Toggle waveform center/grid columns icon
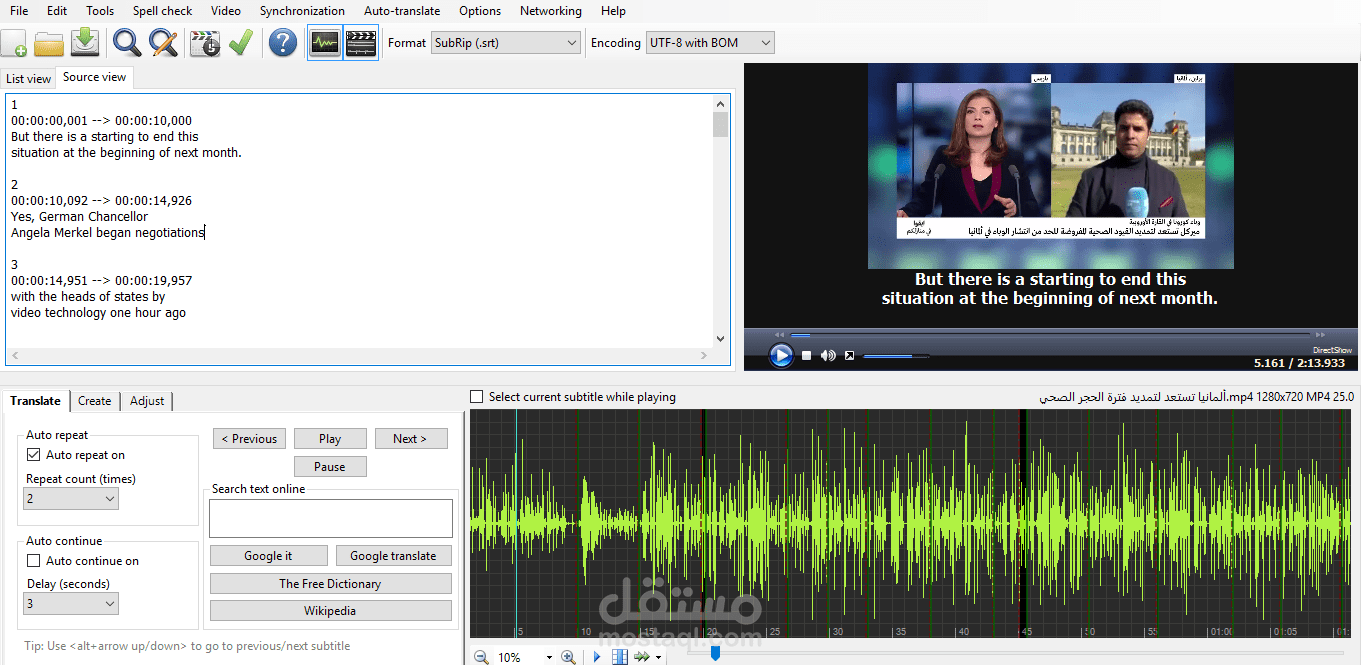Viewport: 1361px width, 665px height. (620, 657)
